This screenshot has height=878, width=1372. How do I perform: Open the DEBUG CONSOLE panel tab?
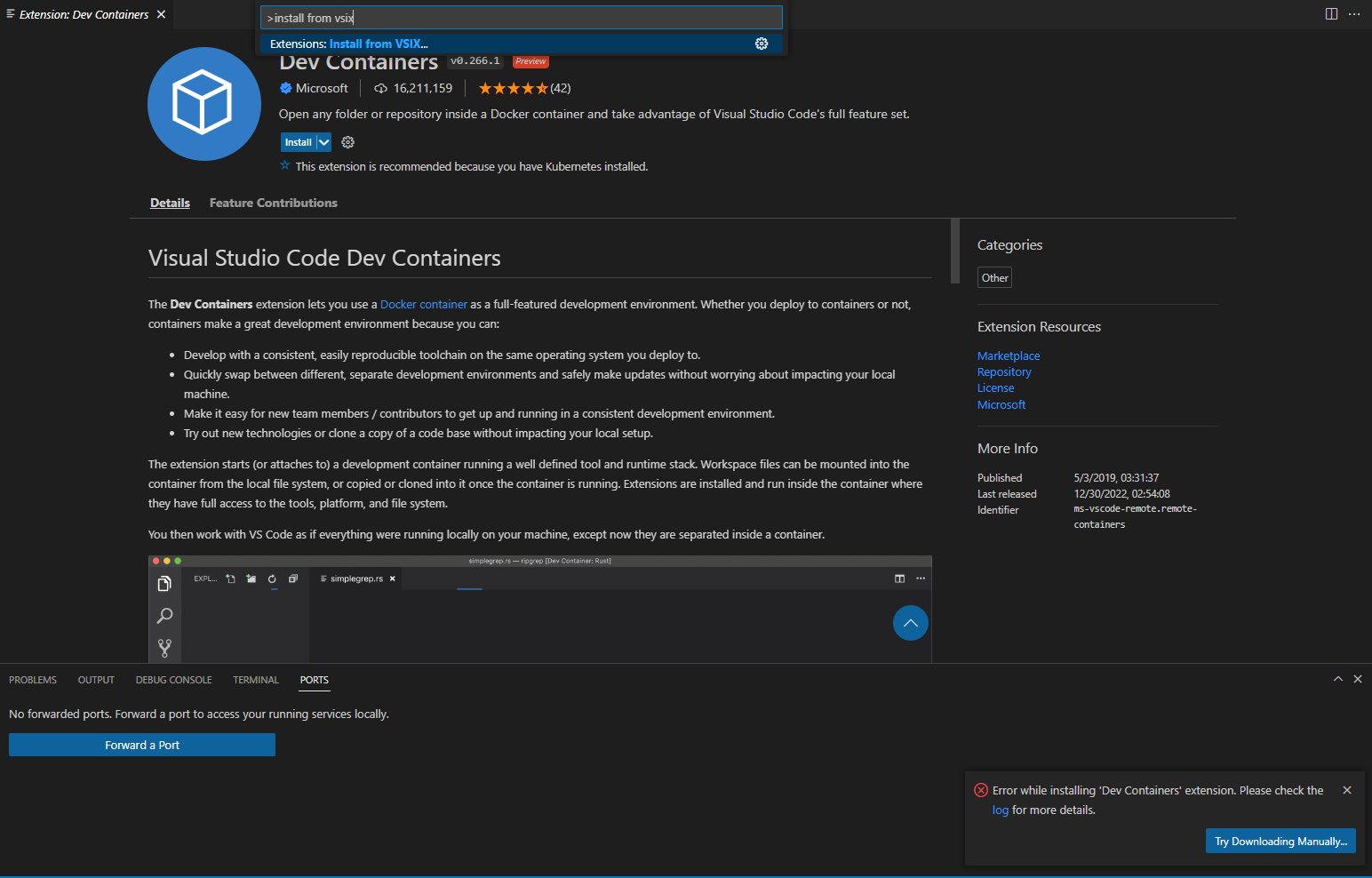[x=173, y=680]
